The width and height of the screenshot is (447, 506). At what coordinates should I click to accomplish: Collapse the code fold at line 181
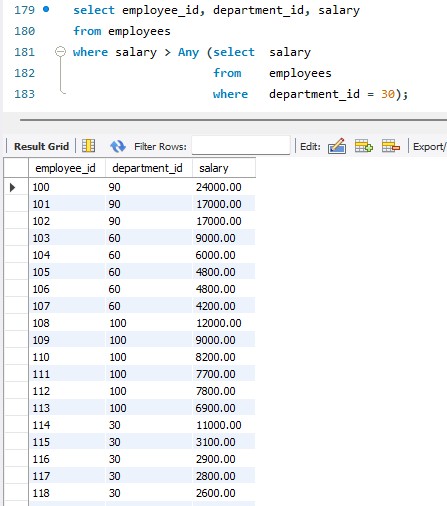(60, 52)
